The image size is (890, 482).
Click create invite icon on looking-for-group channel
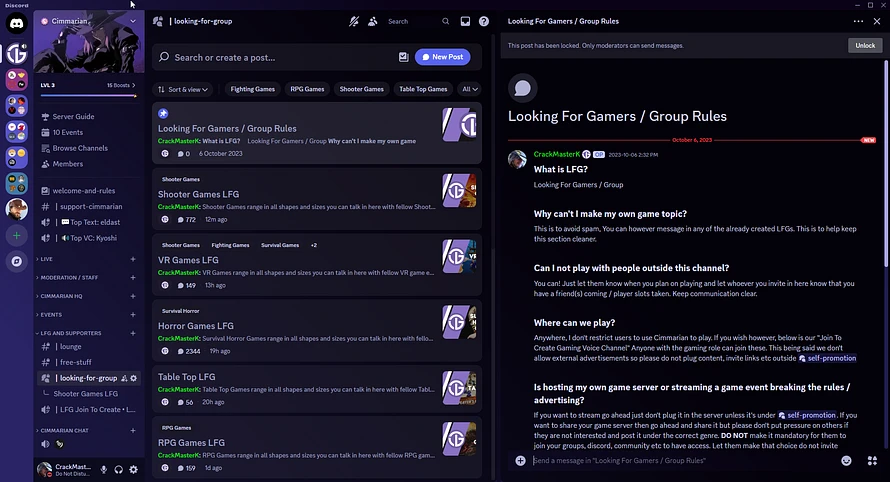click(124, 378)
